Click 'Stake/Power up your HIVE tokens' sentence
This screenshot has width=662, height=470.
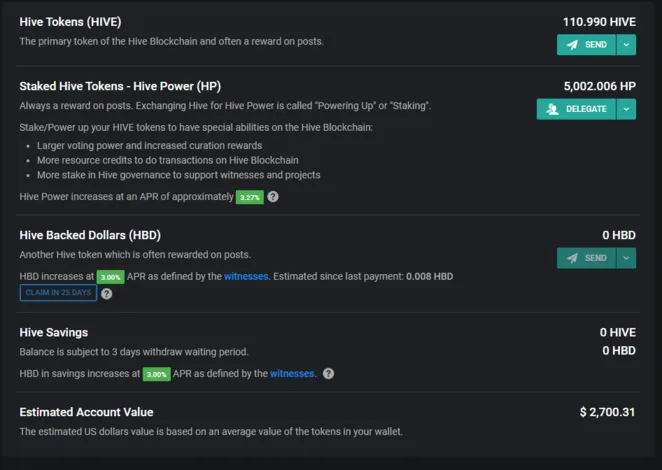[x=196, y=128]
